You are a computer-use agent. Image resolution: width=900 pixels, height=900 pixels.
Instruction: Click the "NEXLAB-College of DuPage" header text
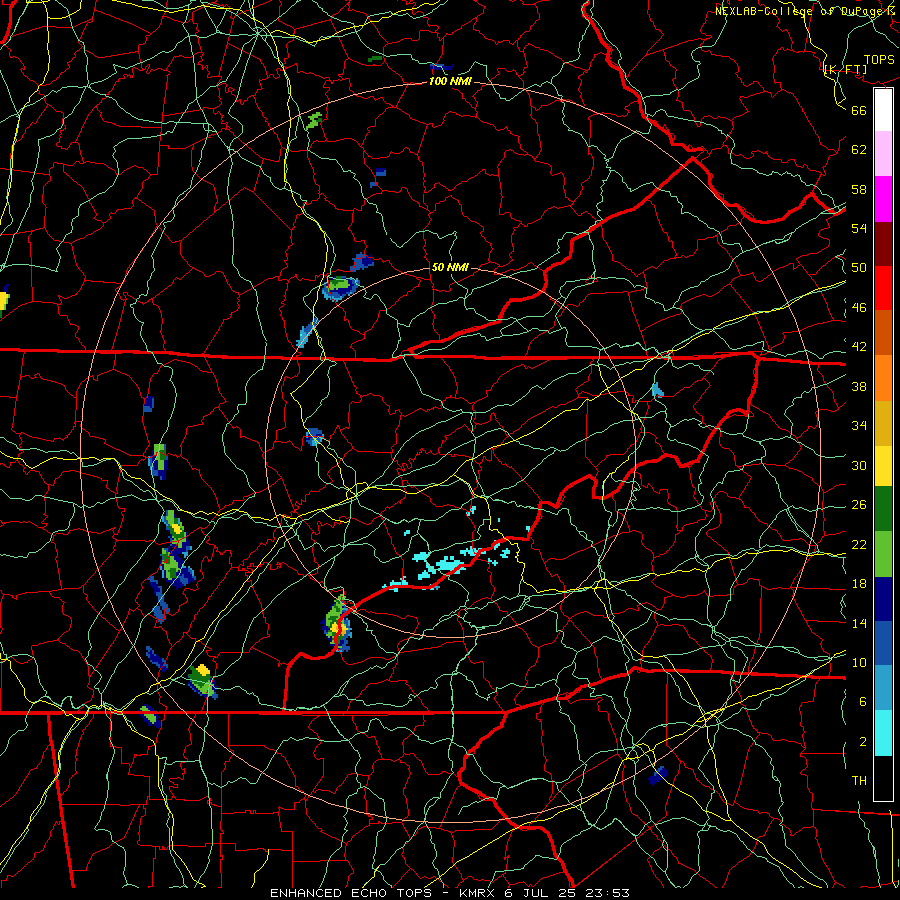click(798, 11)
